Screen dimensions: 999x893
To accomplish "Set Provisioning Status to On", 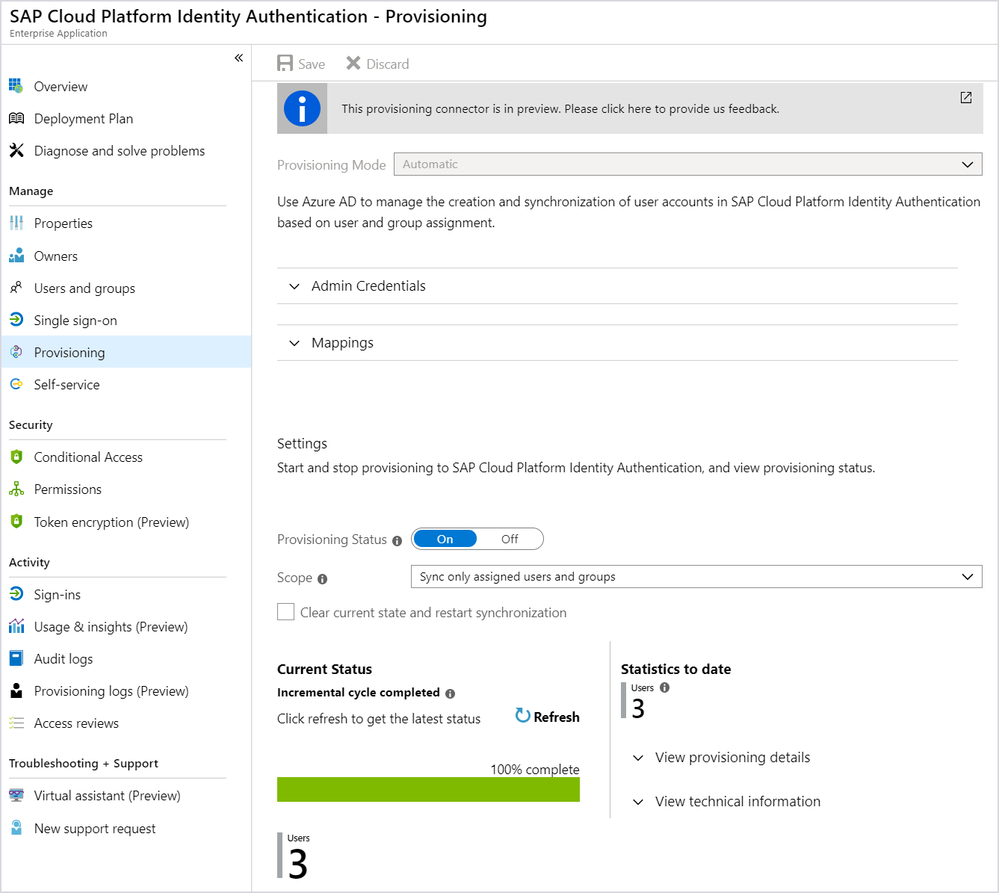I will [445, 539].
